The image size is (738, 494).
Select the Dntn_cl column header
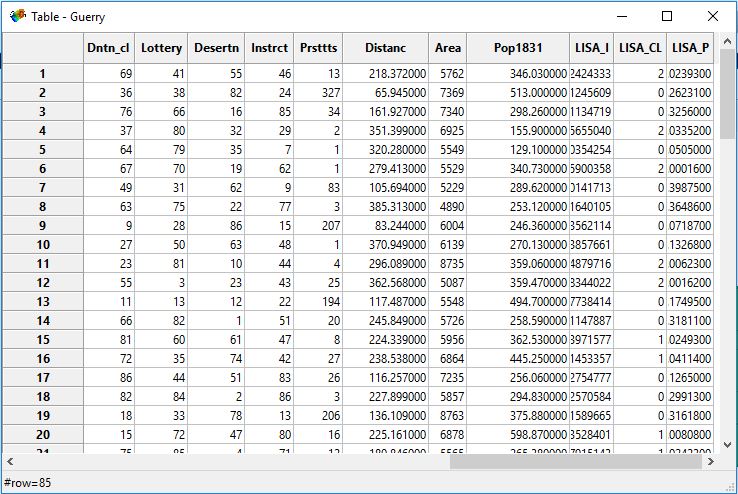point(109,48)
